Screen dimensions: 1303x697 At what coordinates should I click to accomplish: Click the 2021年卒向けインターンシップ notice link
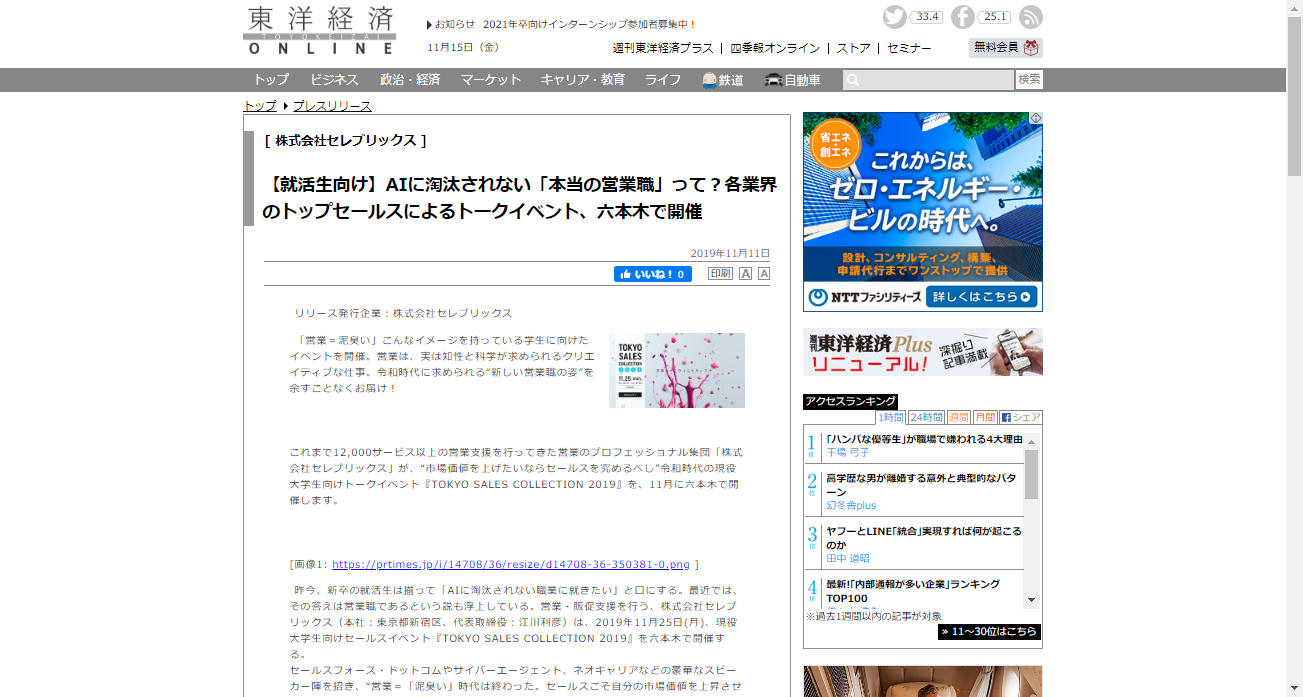point(589,24)
